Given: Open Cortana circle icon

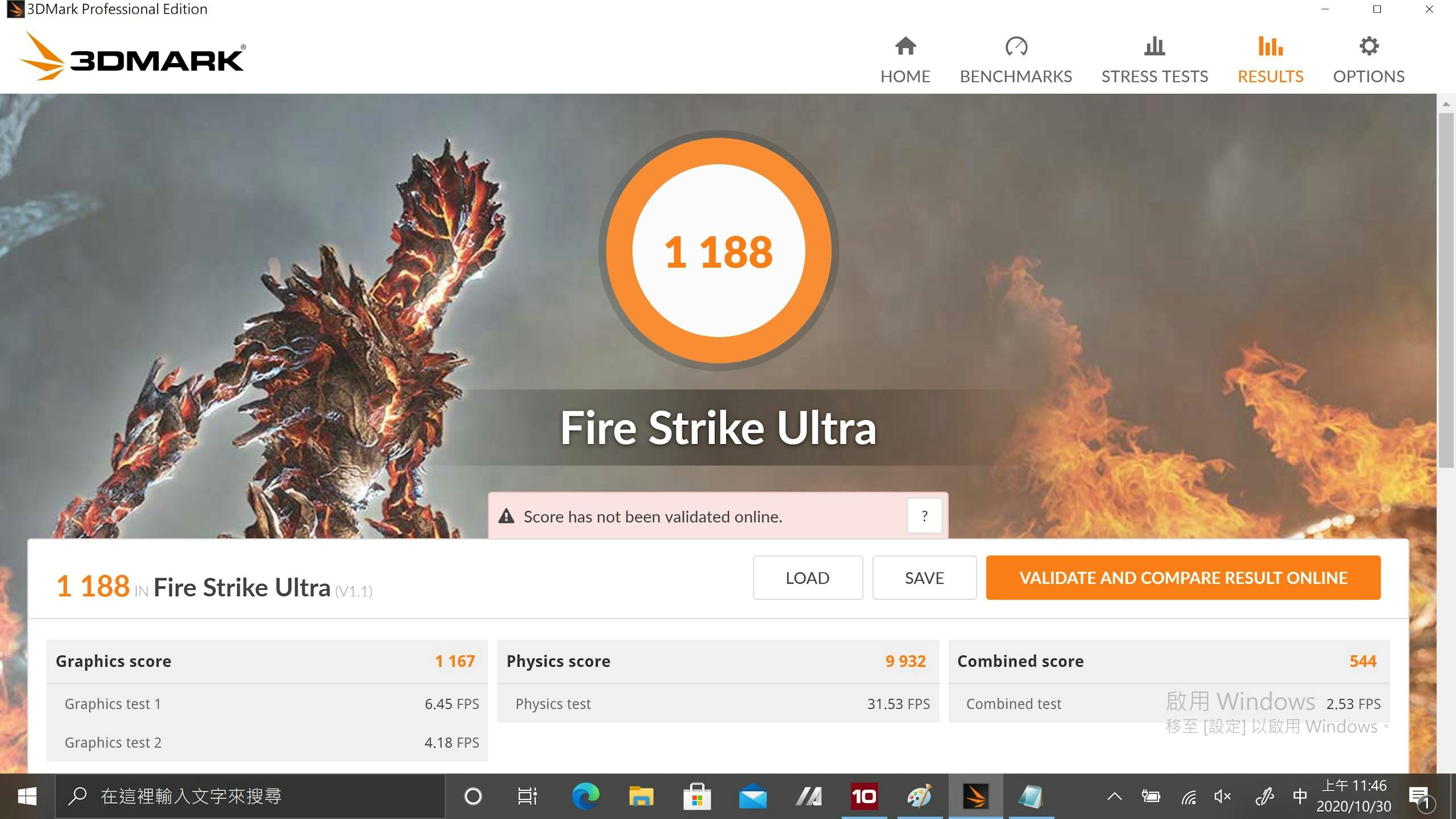Looking at the screenshot, I should tap(473, 796).
